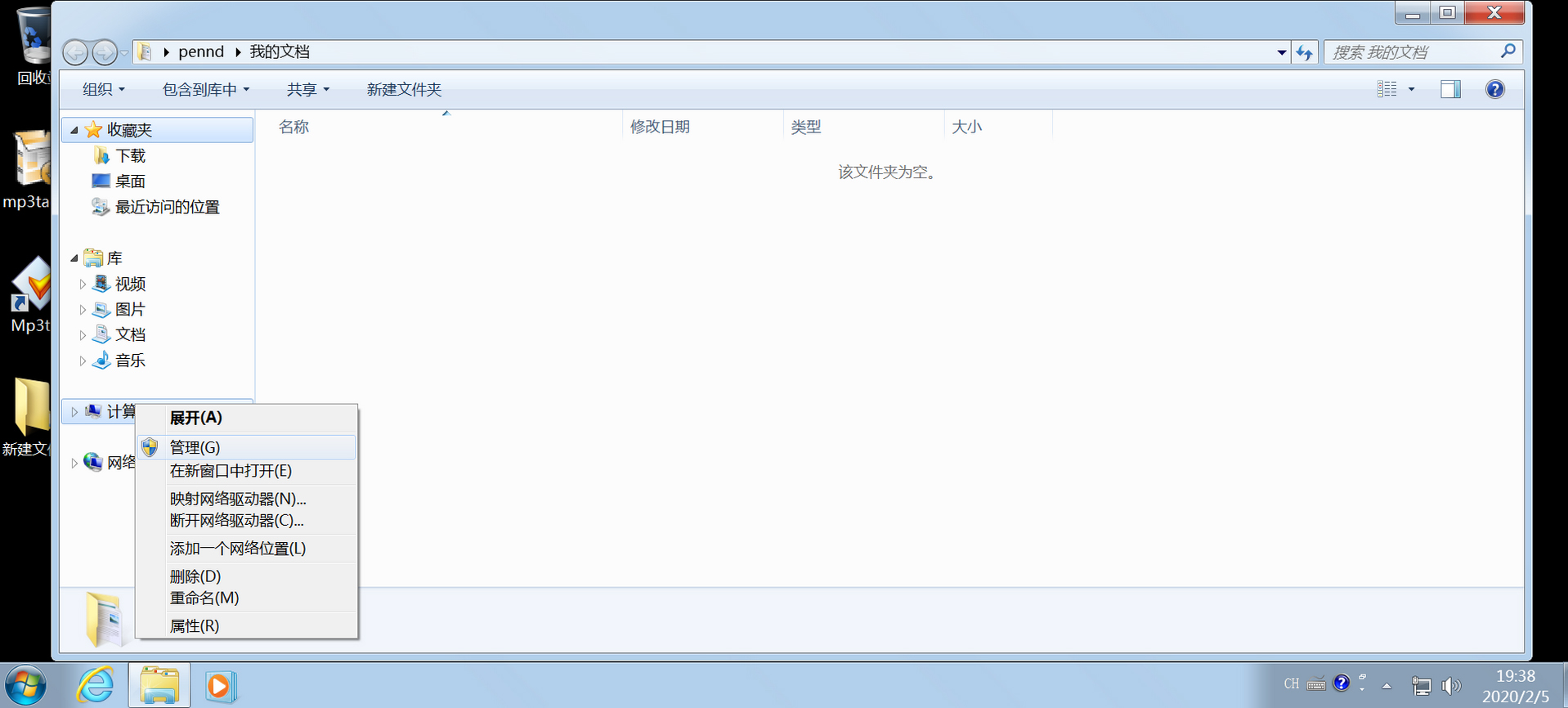Image resolution: width=1568 pixels, height=708 pixels.
Task: Sort by 名称 column header
Action: pyautogui.click(x=293, y=127)
